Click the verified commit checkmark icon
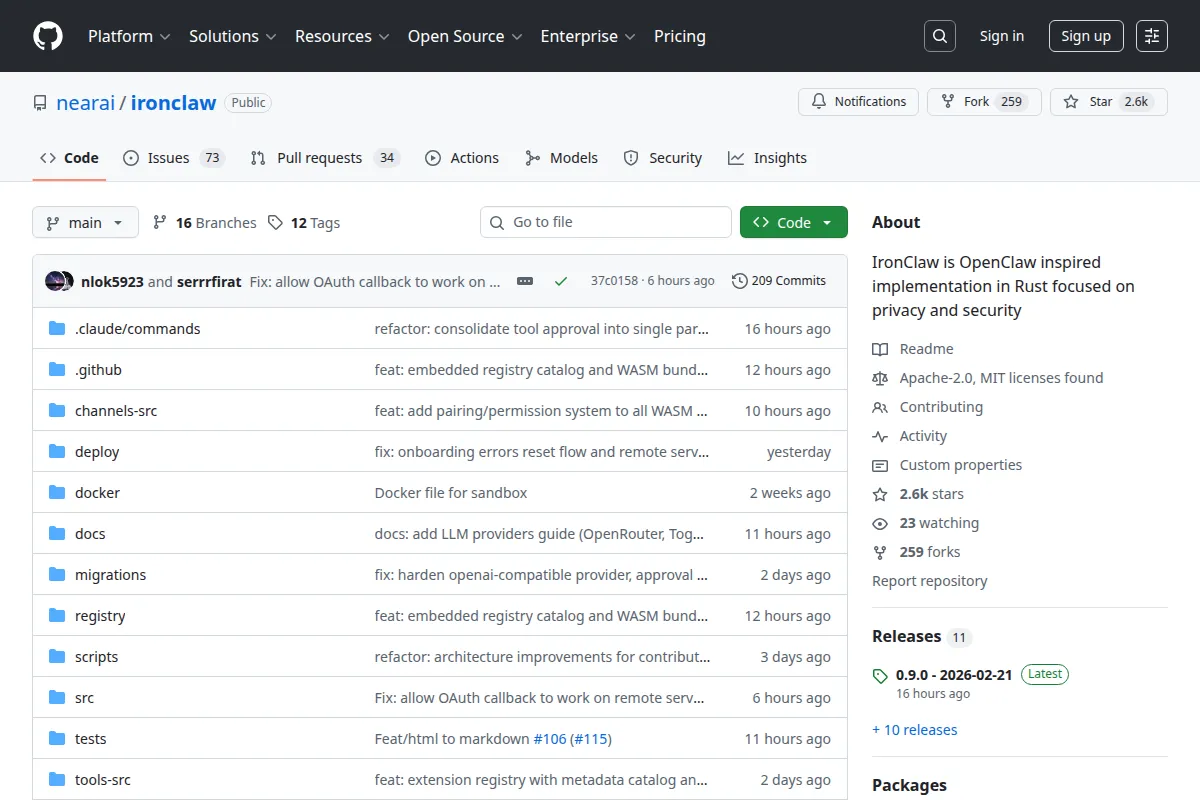This screenshot has height=800, width=1200. tap(561, 281)
